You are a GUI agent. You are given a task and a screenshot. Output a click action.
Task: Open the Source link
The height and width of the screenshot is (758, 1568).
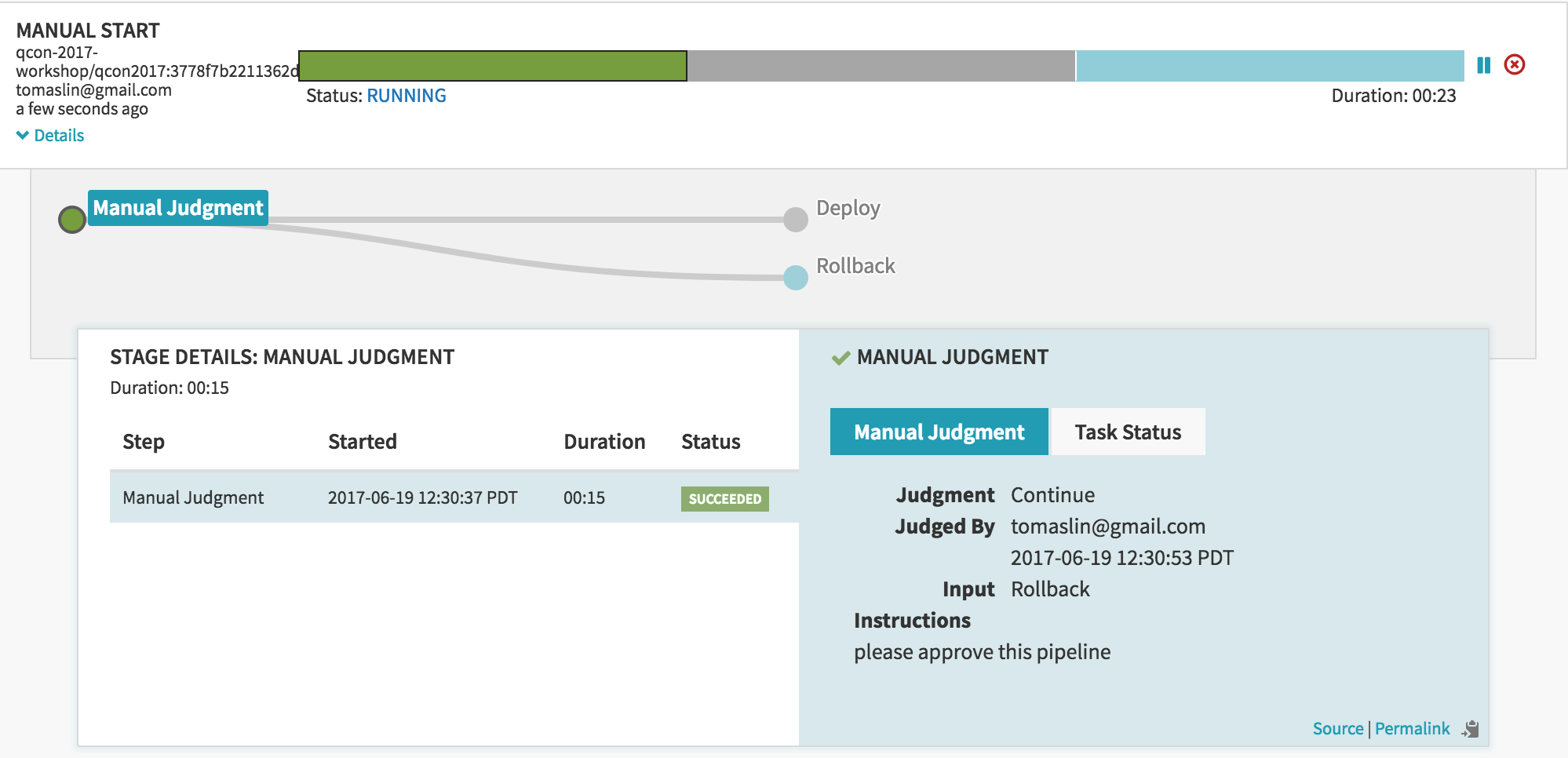click(x=1338, y=729)
